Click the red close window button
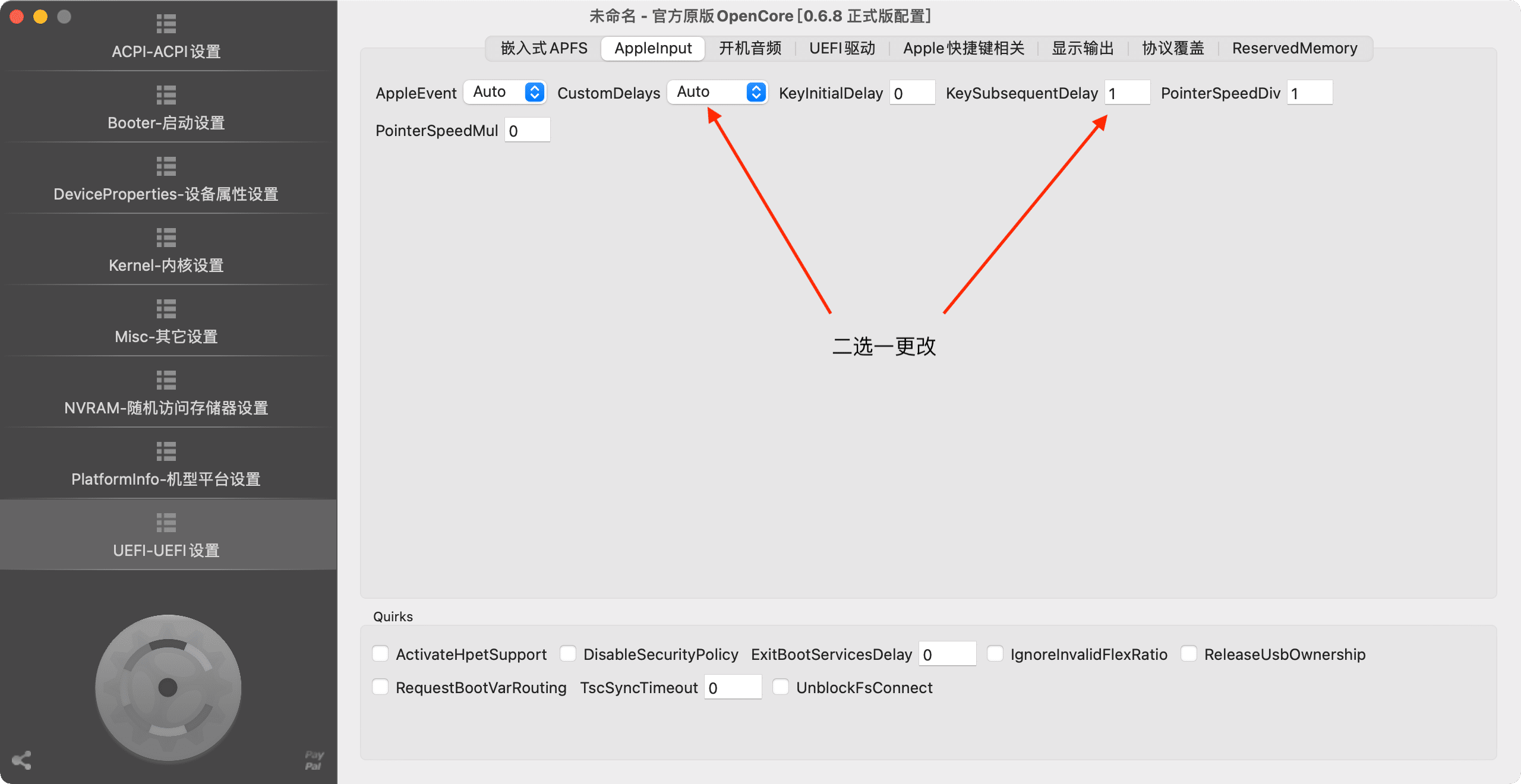 click(x=17, y=17)
